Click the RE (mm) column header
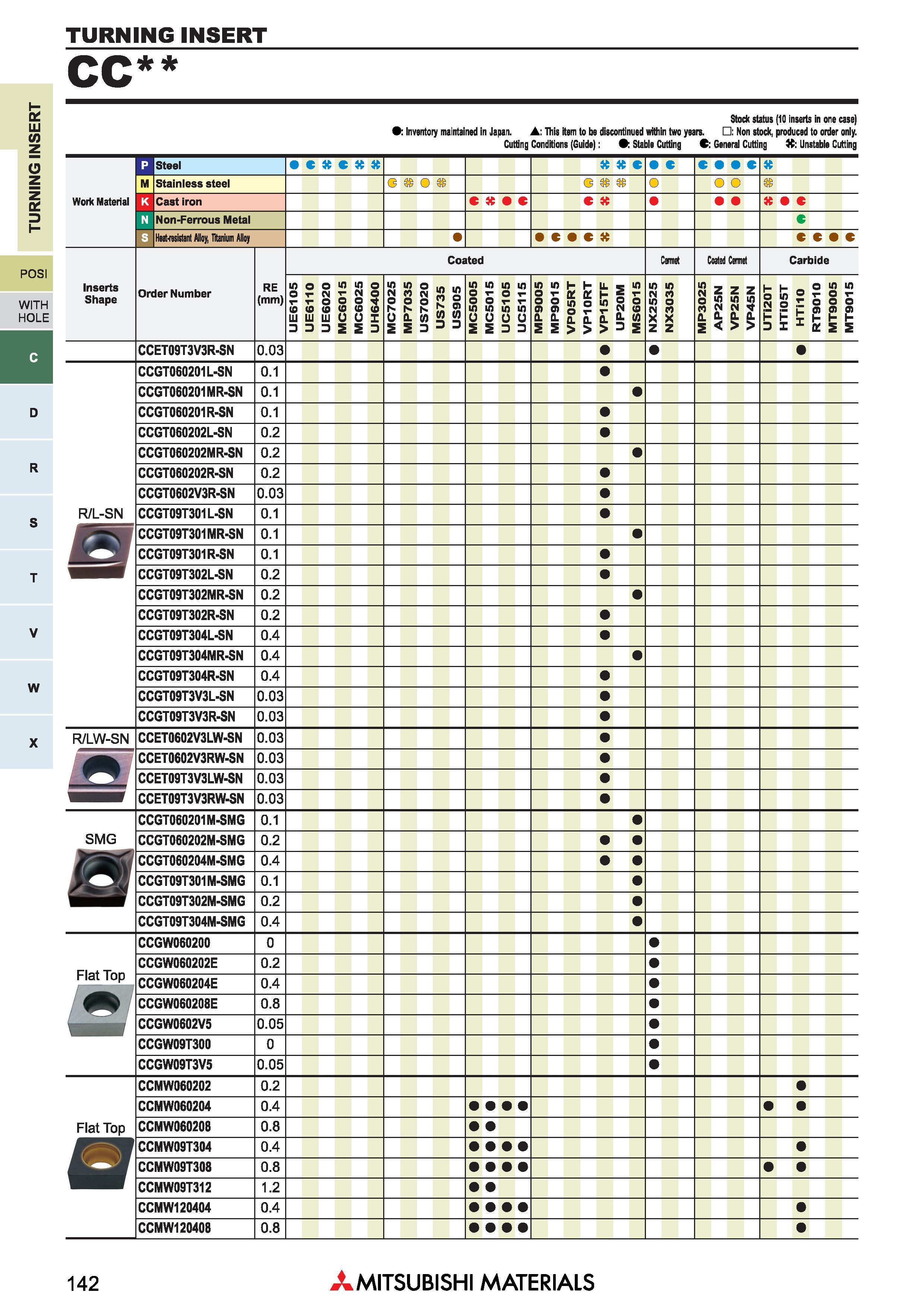 coord(270,294)
